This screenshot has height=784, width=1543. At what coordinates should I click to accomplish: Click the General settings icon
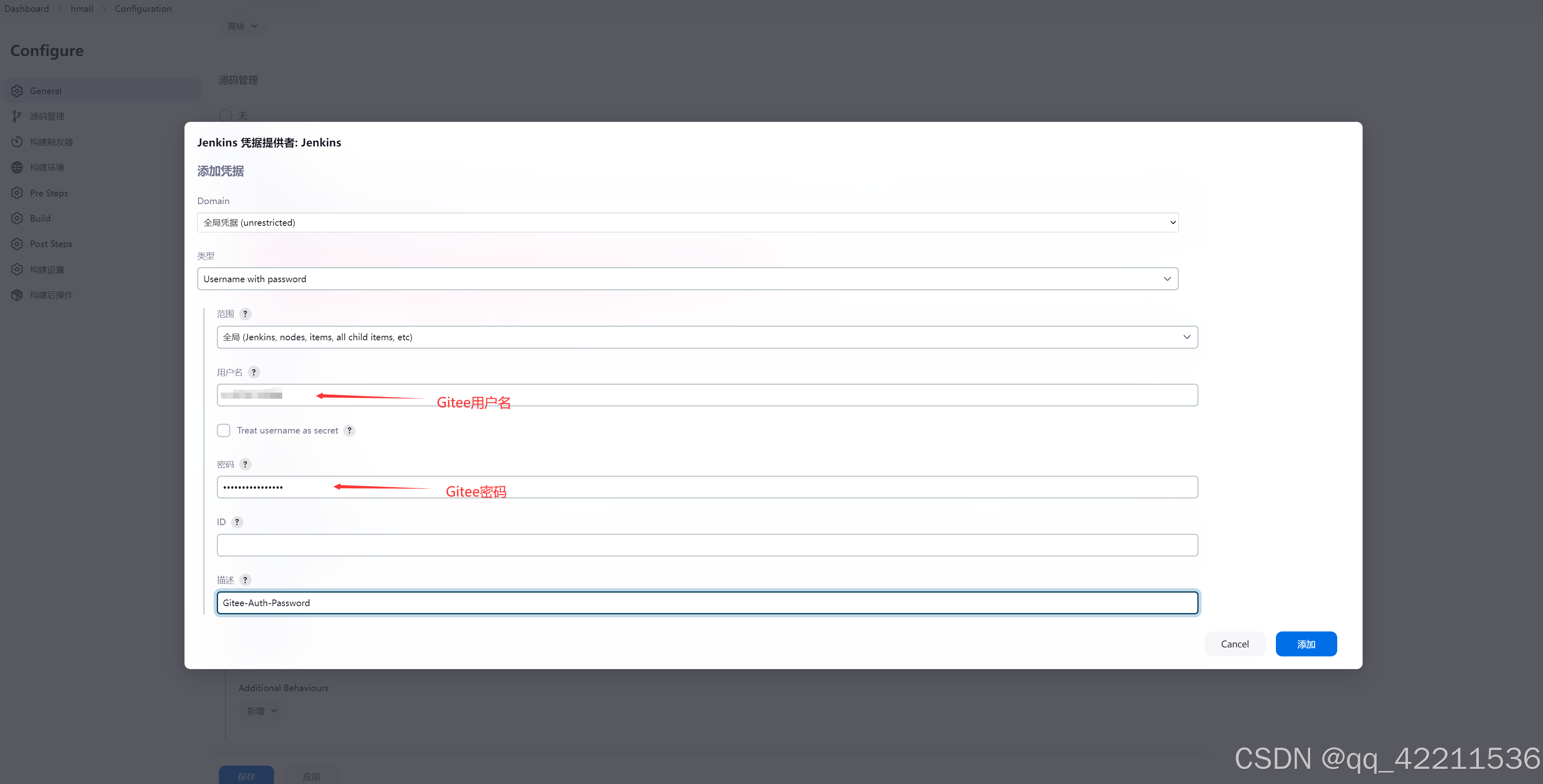[18, 91]
